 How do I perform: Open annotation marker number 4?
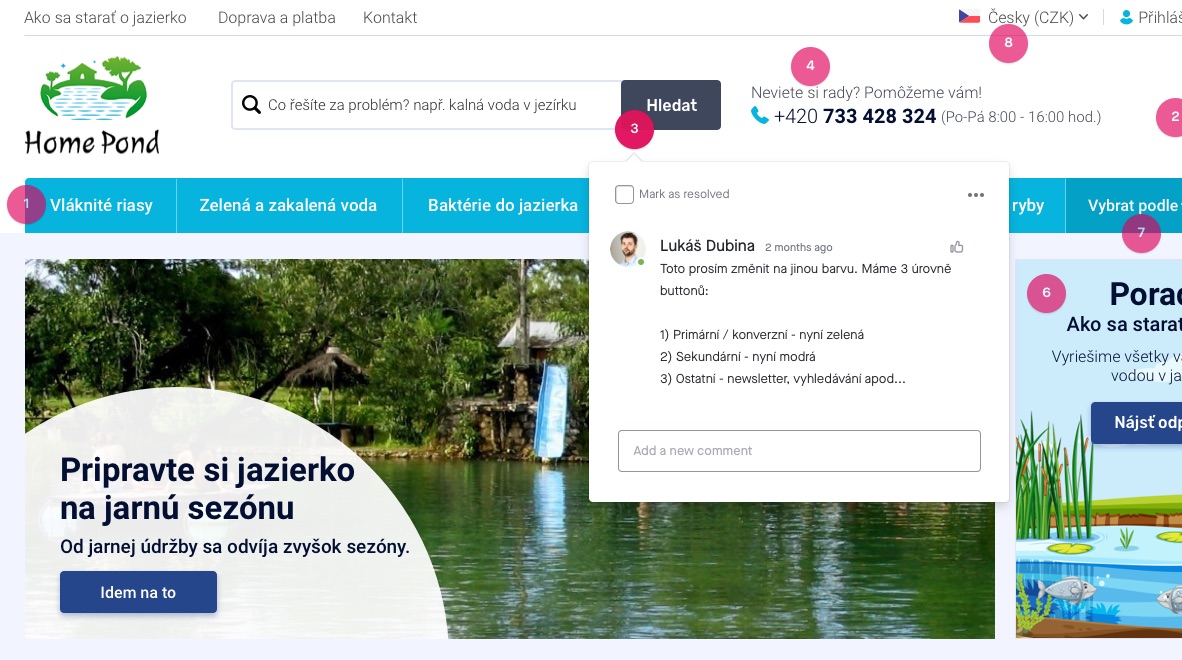click(x=810, y=66)
